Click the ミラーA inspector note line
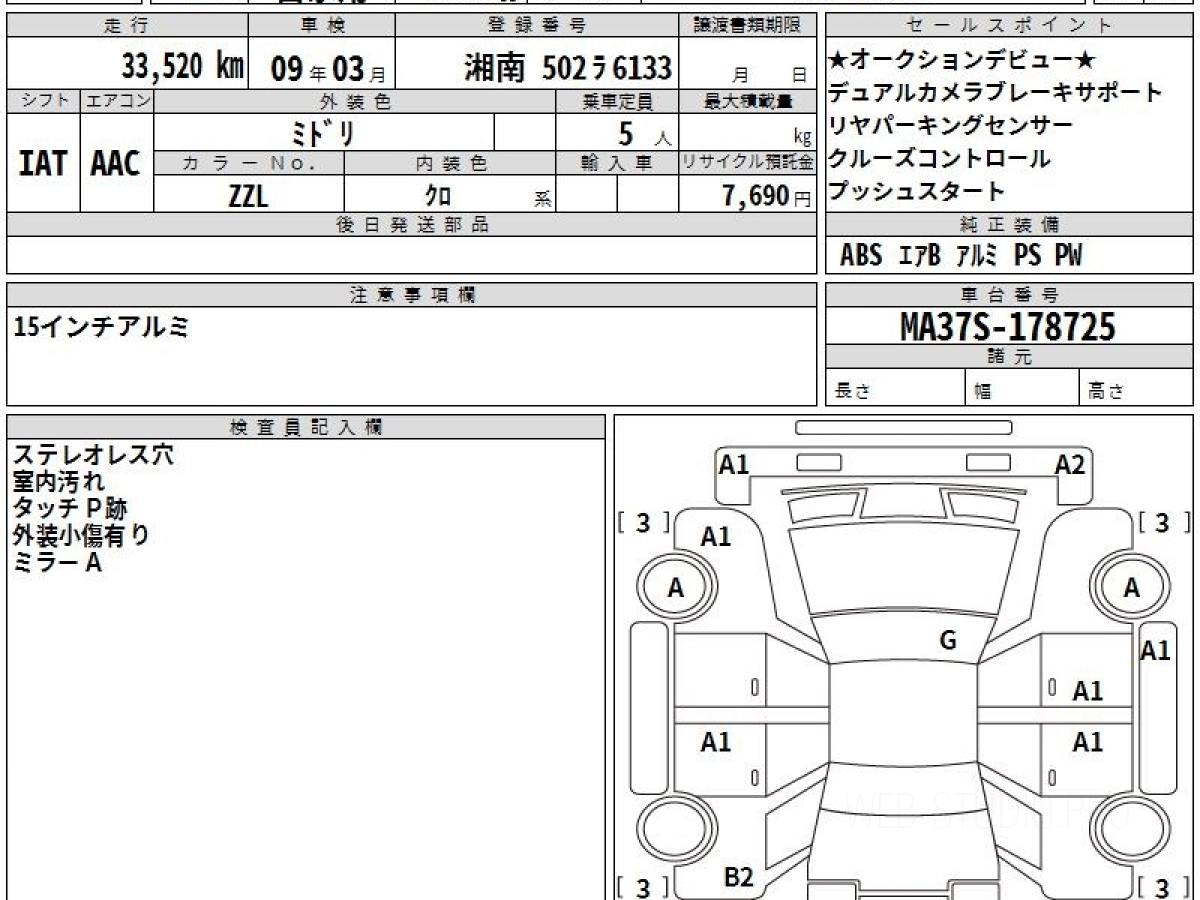 pyautogui.click(x=57, y=563)
